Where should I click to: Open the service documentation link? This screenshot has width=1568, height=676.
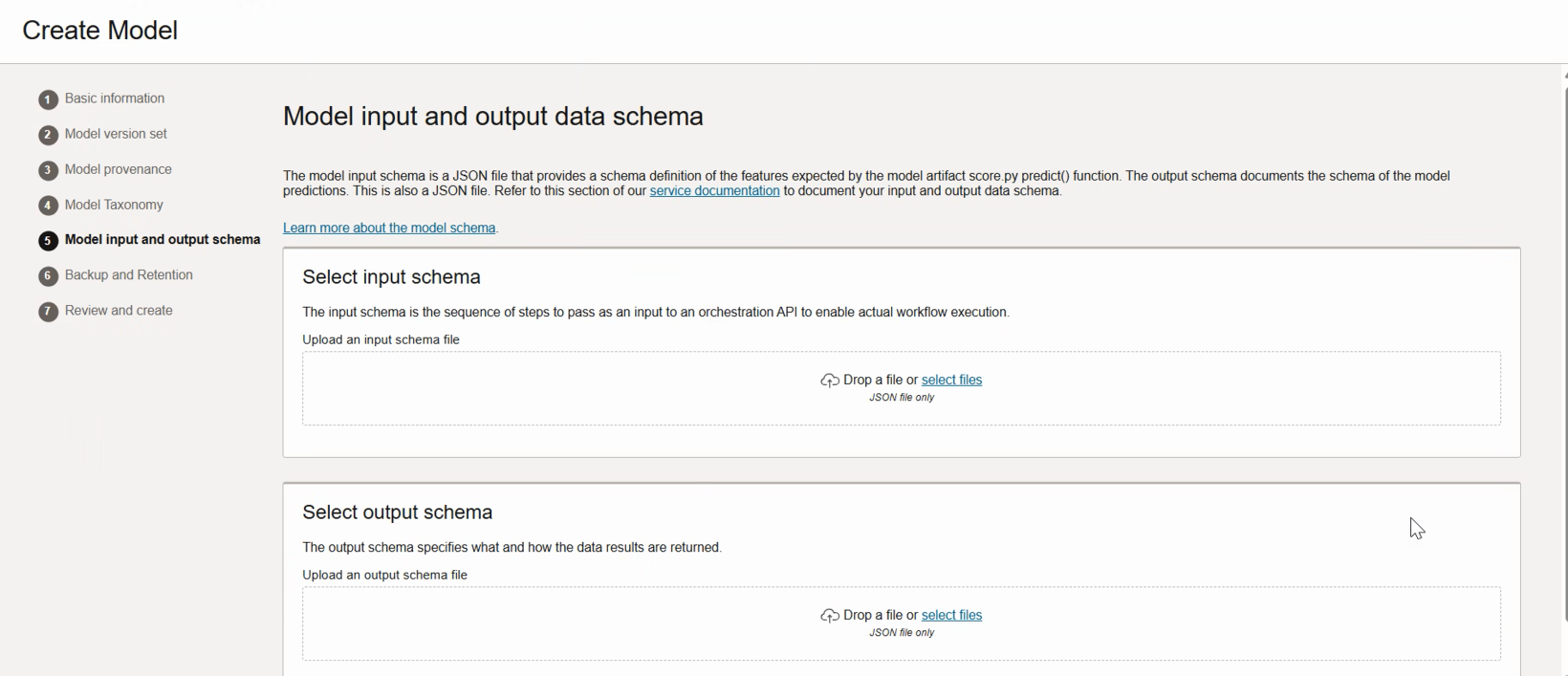[x=714, y=191]
